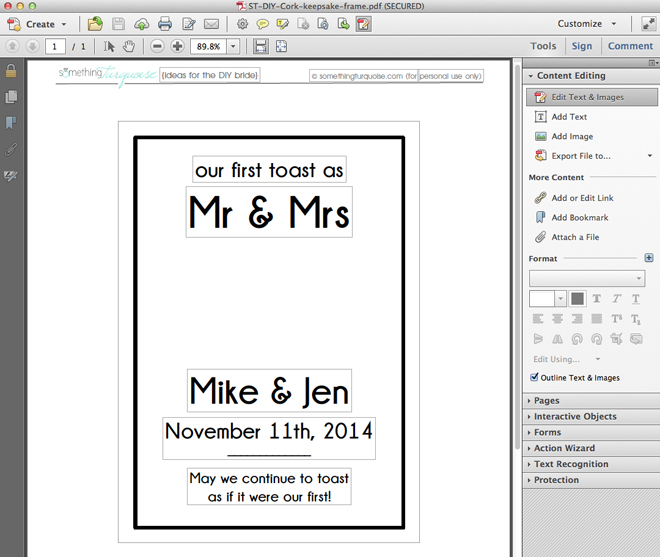Click the zoom in plus button
Viewport: 660px width, 557px height.
click(177, 46)
